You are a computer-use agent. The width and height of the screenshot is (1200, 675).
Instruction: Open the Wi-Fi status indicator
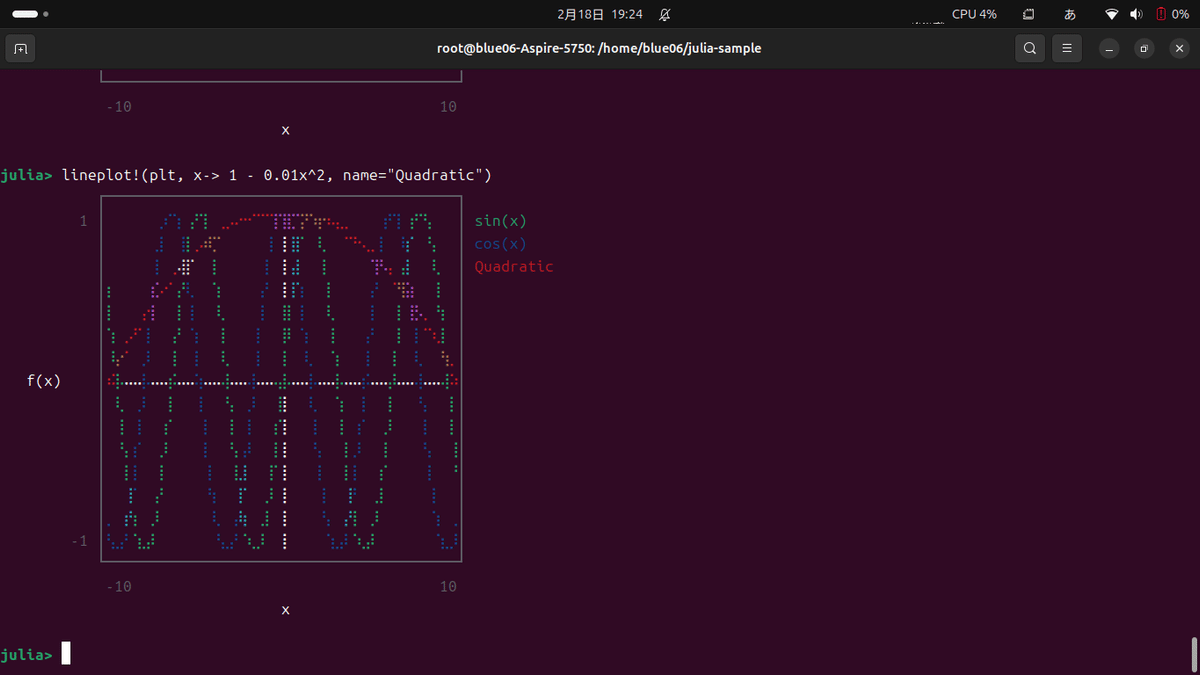tap(1113, 14)
